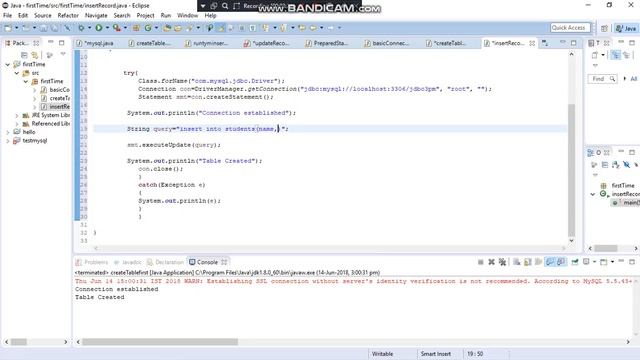This screenshot has width=640, height=360.
Task: Open the Navigate menu
Action: pos(96,16)
